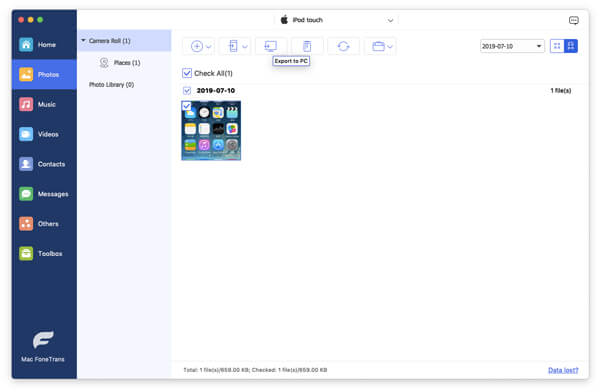The height and width of the screenshot is (392, 600).
Task: Open the Toolbox sidebar icon
Action: pos(26,253)
